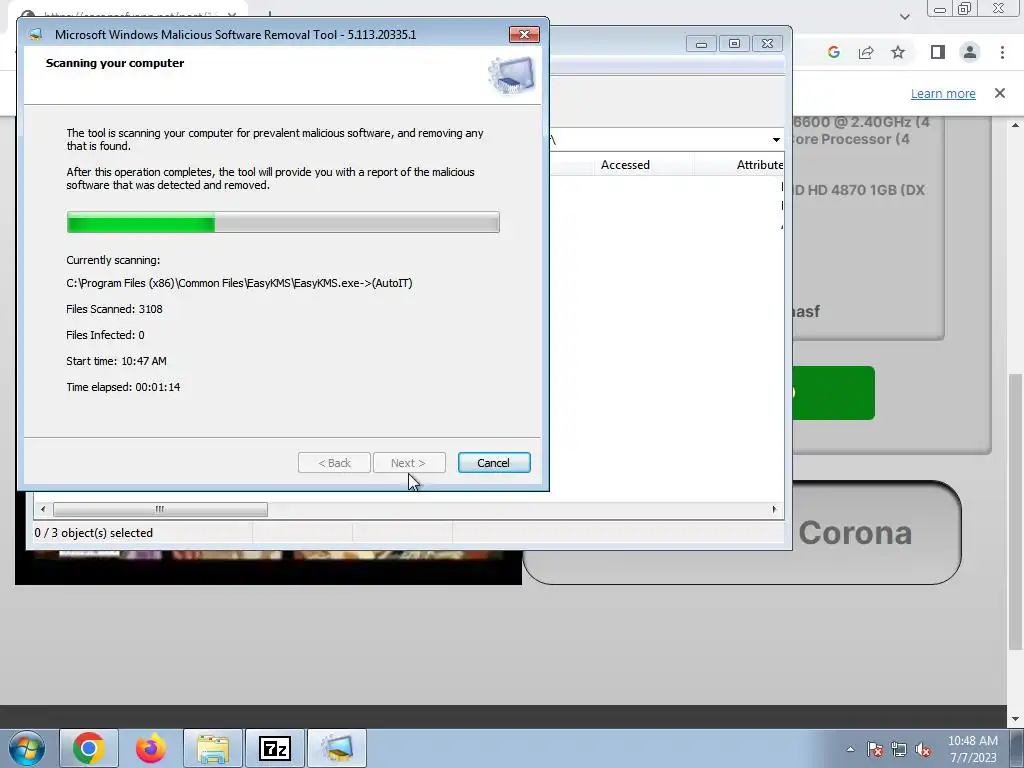The image size is (1024, 768).
Task: Cancel the malicious software scan
Action: coord(494,462)
